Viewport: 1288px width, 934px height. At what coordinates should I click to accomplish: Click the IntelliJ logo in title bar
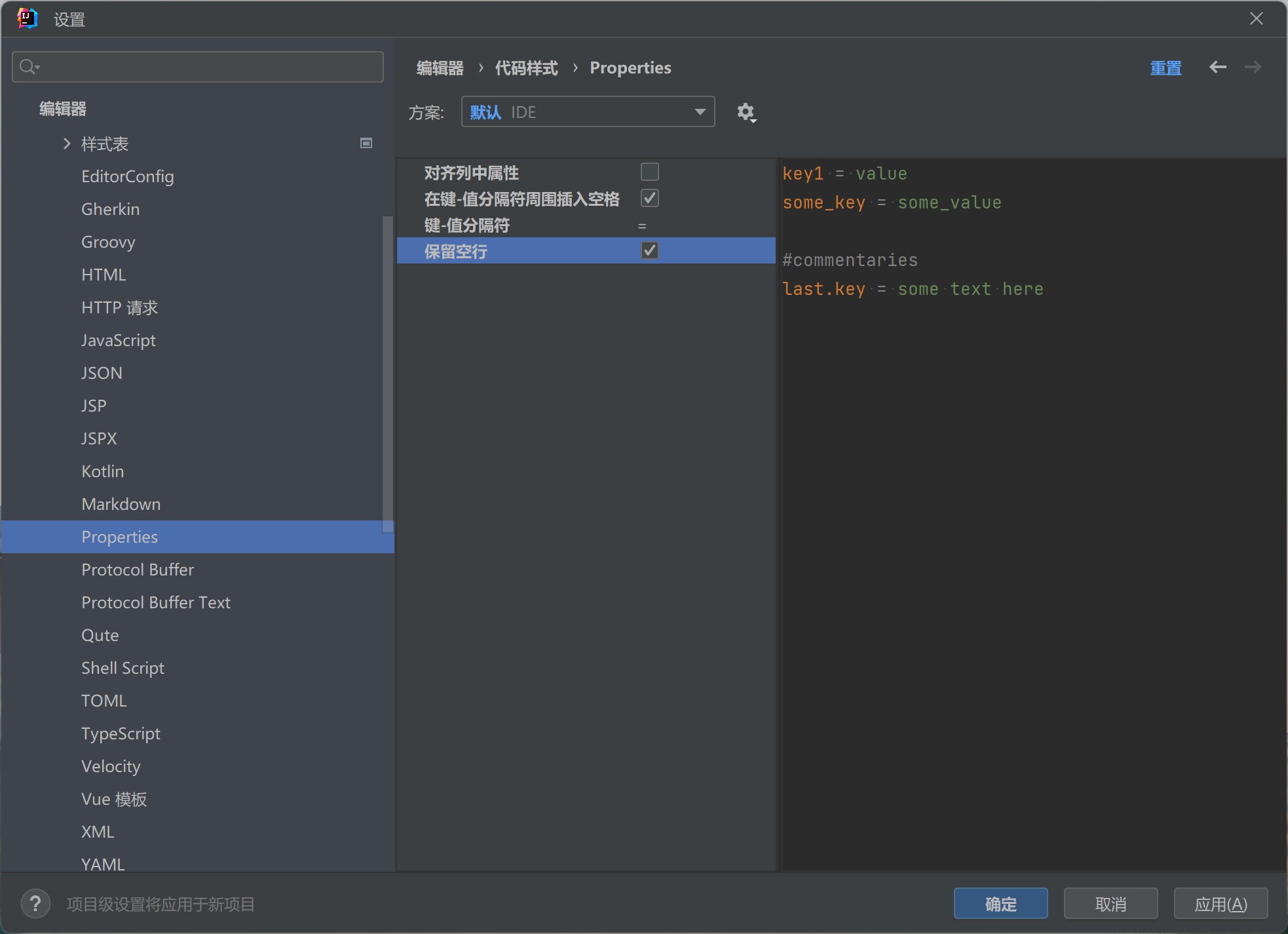tap(27, 18)
